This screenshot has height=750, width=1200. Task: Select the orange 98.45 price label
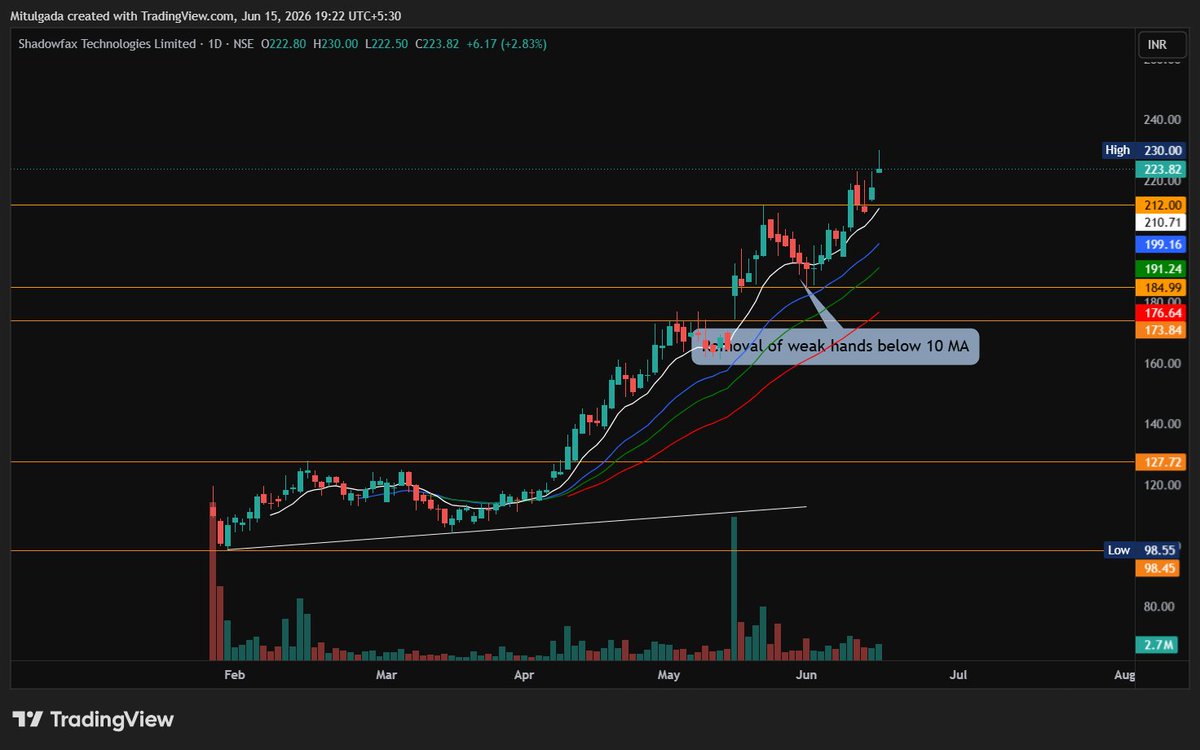(x=1160, y=567)
